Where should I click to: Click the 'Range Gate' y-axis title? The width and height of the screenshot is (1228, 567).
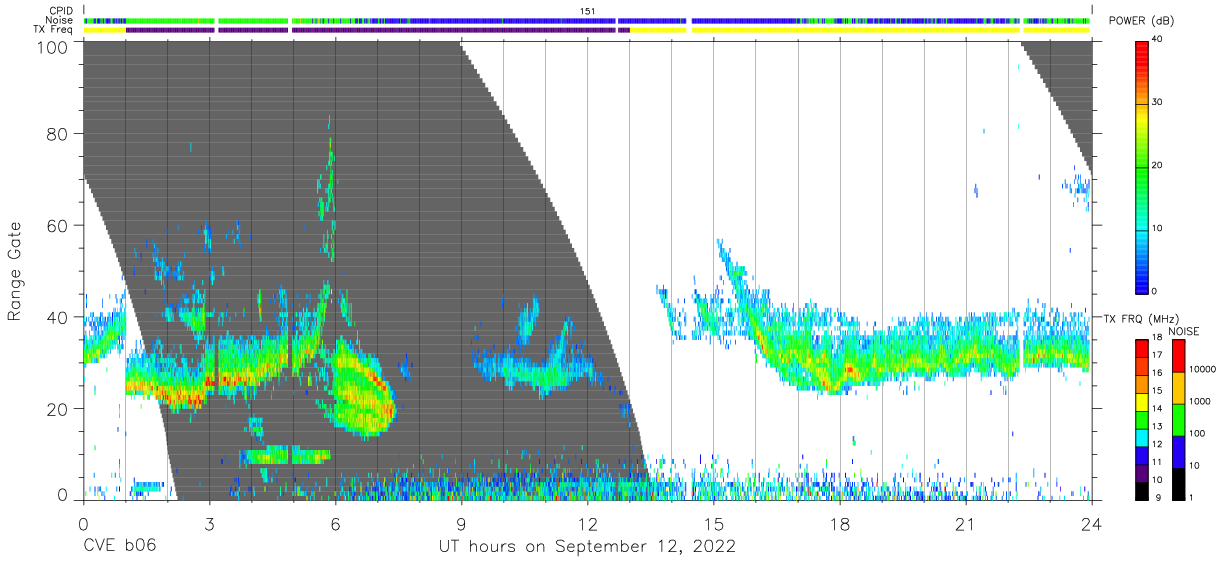tap(15, 271)
